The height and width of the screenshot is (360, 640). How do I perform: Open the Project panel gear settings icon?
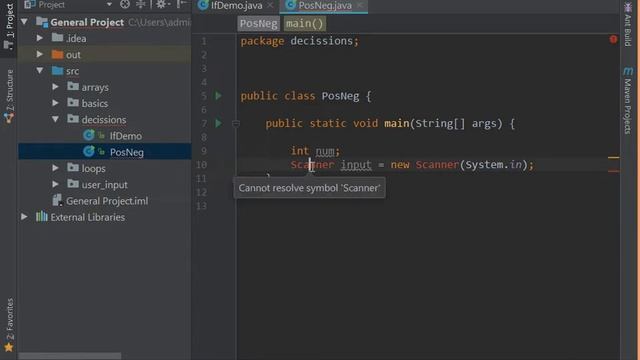click(162, 4)
